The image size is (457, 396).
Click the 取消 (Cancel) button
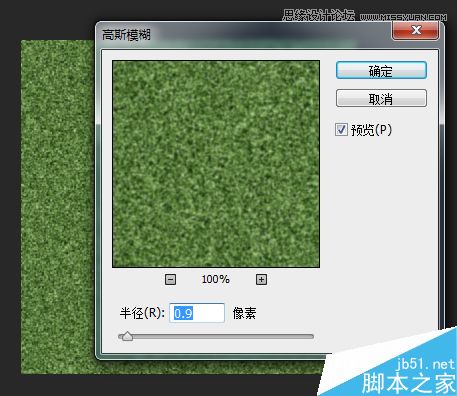pyautogui.click(x=381, y=98)
